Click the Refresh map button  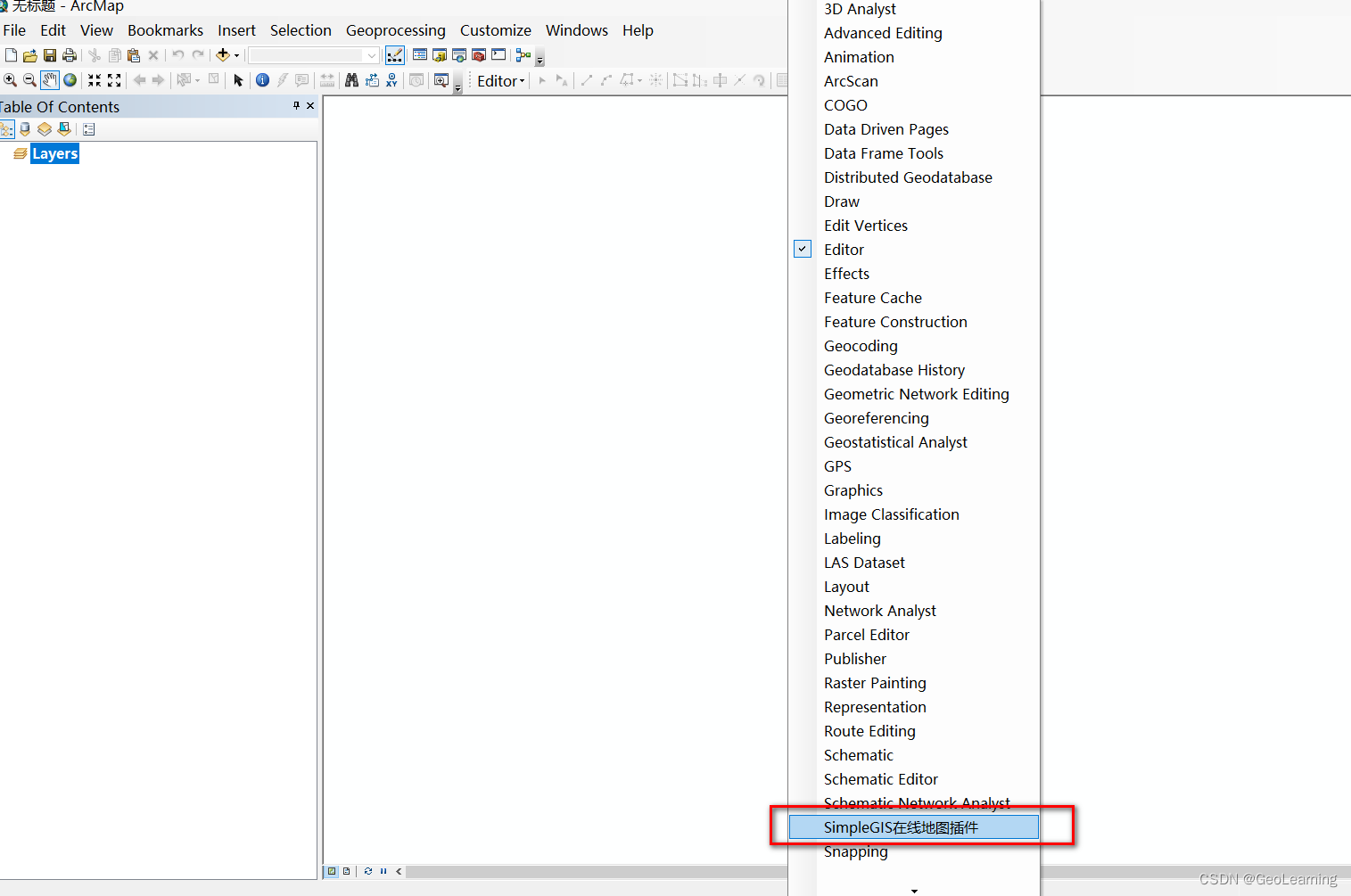368,871
